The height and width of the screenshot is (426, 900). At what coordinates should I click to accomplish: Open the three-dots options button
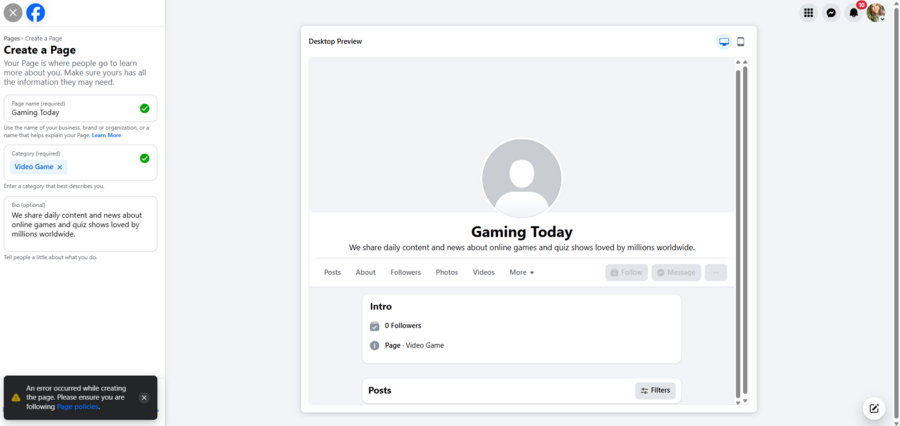pyautogui.click(x=716, y=273)
